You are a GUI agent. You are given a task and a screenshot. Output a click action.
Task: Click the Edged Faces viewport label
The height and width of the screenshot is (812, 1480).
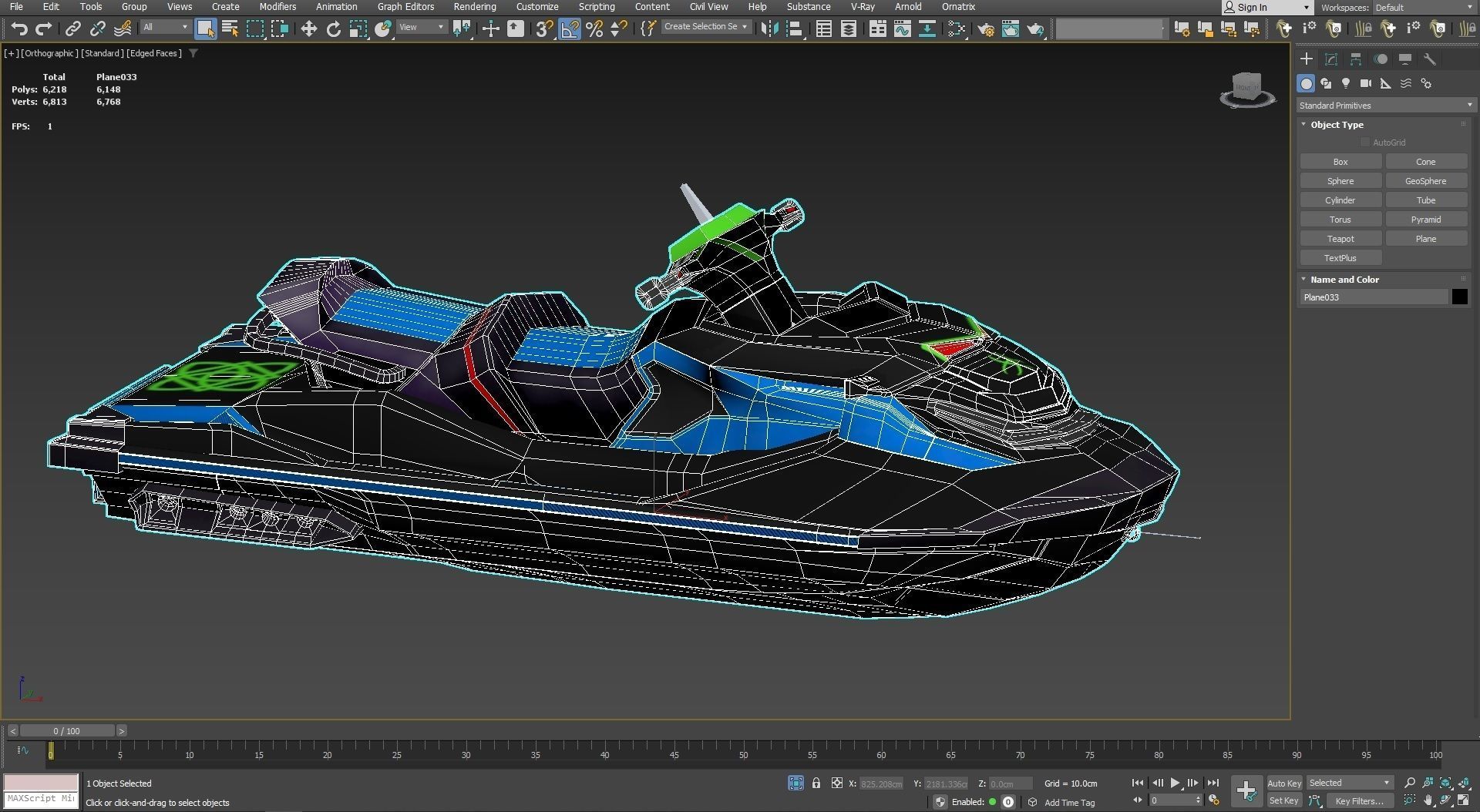(153, 53)
